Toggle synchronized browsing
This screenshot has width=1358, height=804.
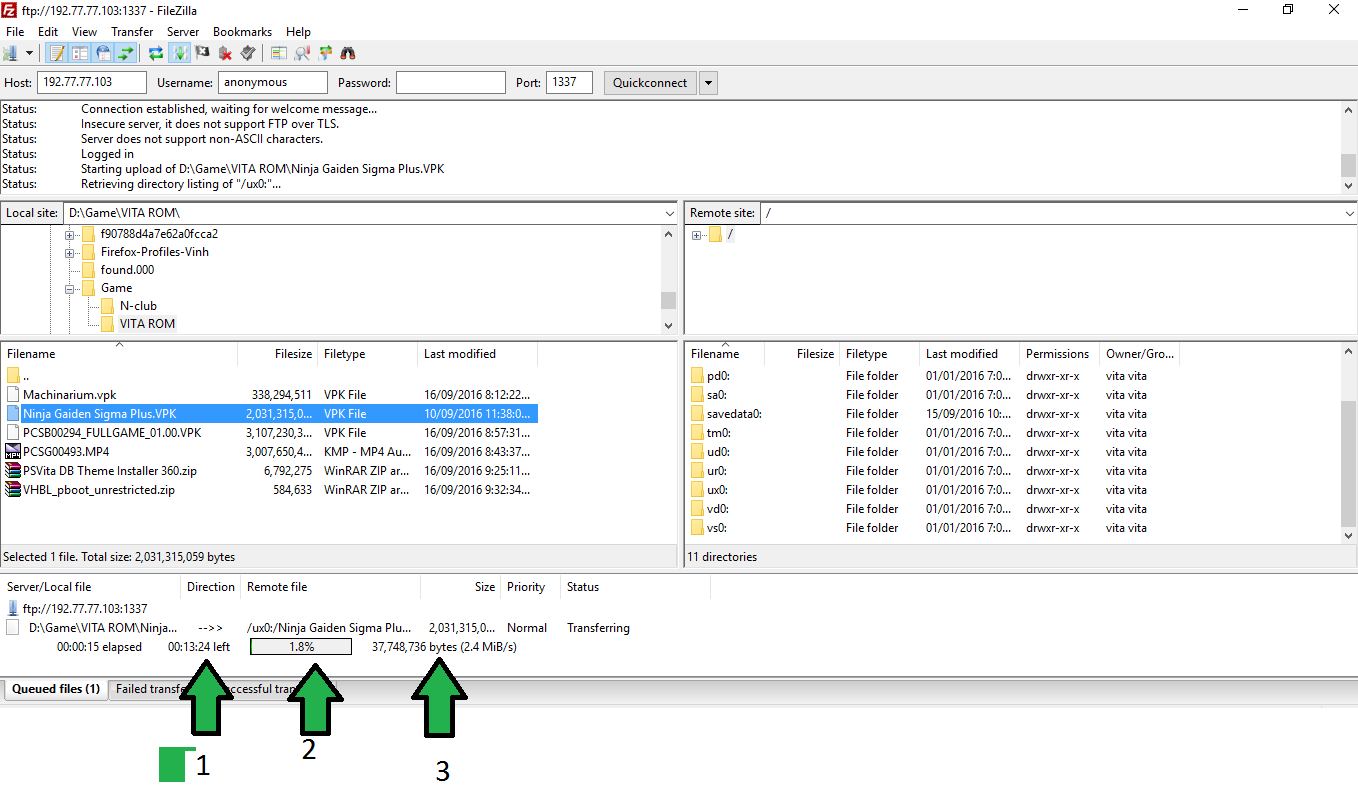[325, 53]
